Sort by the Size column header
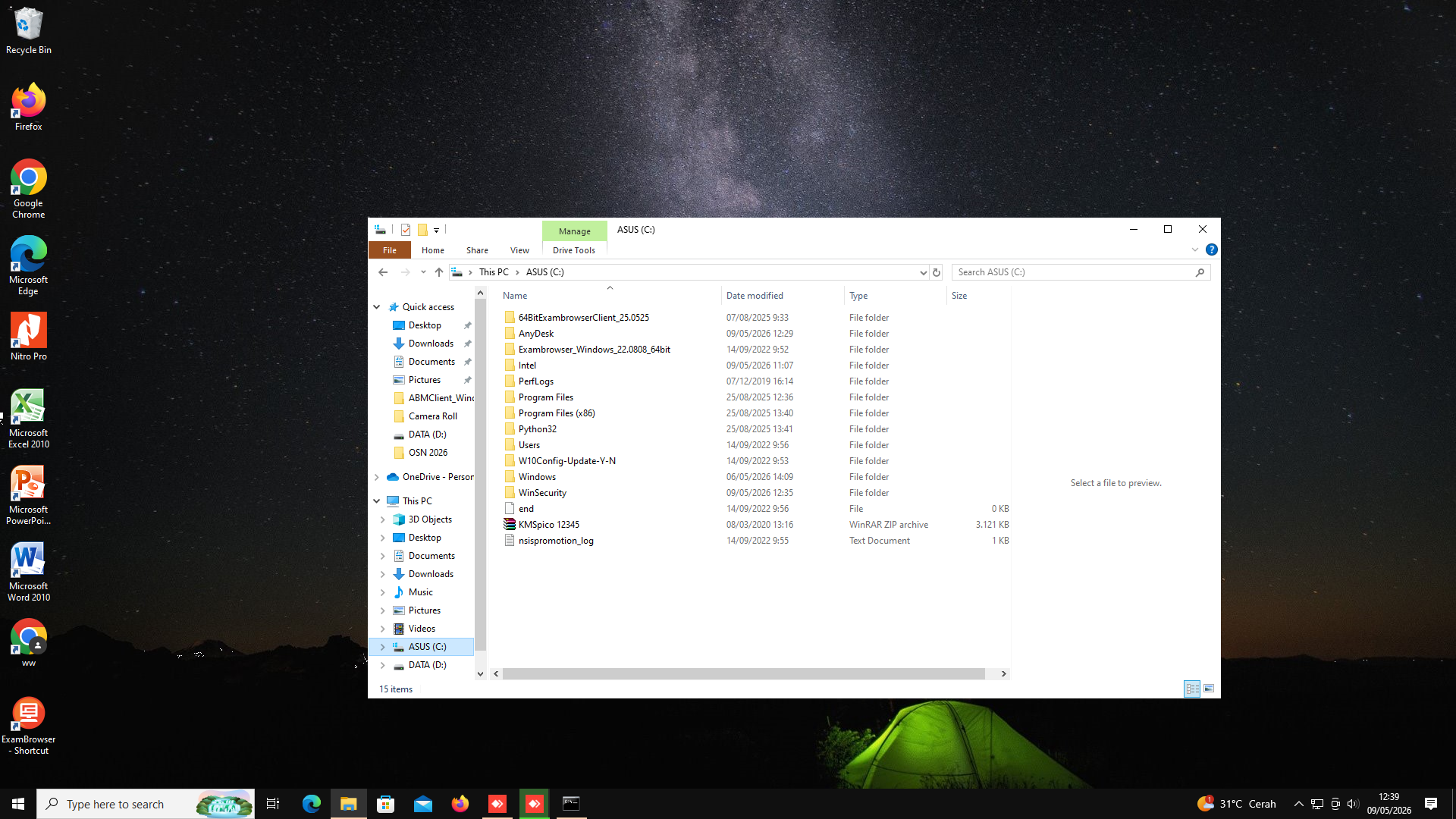Image resolution: width=1456 pixels, height=819 pixels. [x=979, y=296]
